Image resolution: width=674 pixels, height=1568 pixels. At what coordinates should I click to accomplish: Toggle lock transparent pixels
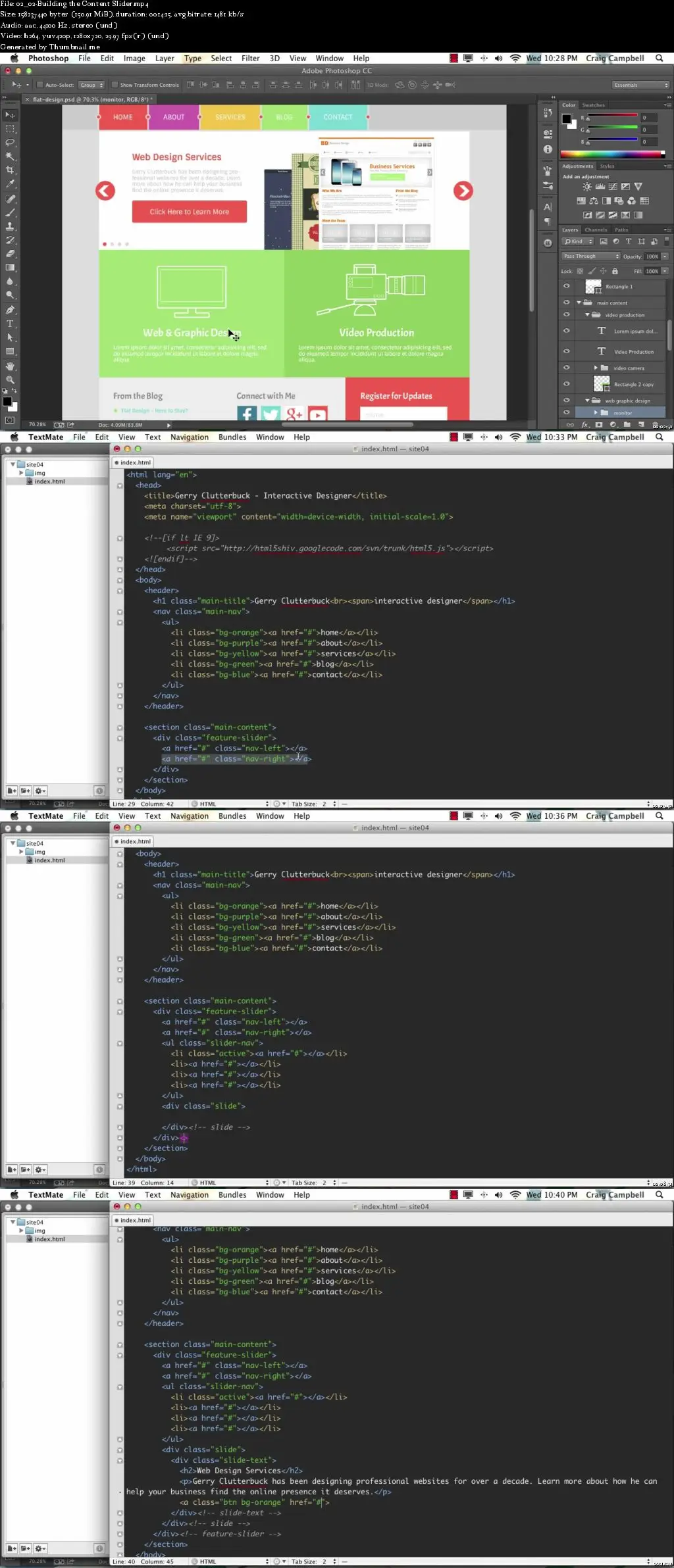point(580,271)
